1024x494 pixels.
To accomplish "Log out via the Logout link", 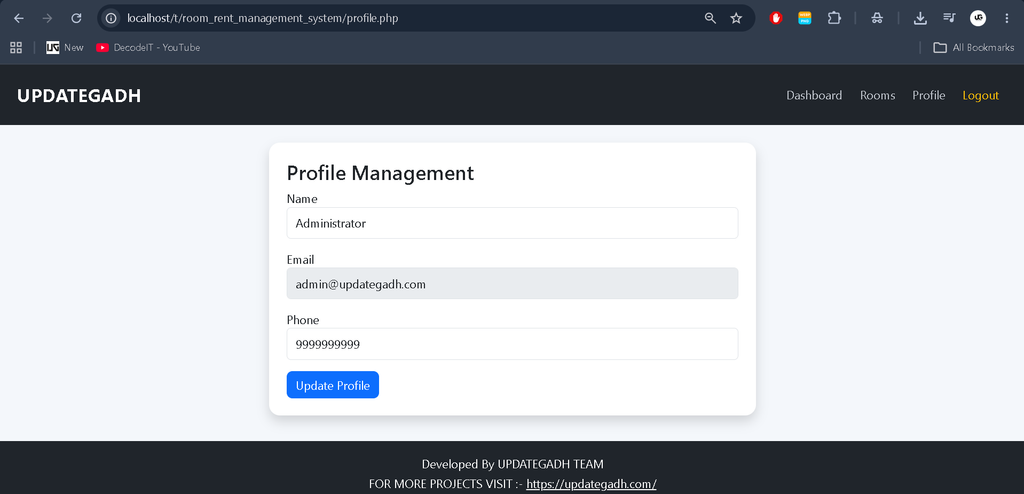I will pos(980,95).
